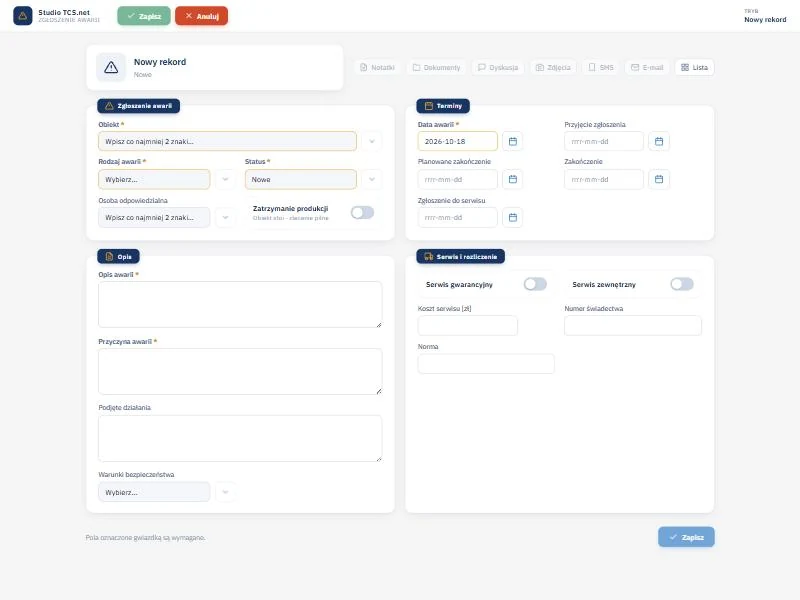Viewport: 800px width, 600px height.
Task: Open calendar picker for Data awarii
Action: pyautogui.click(x=512, y=141)
